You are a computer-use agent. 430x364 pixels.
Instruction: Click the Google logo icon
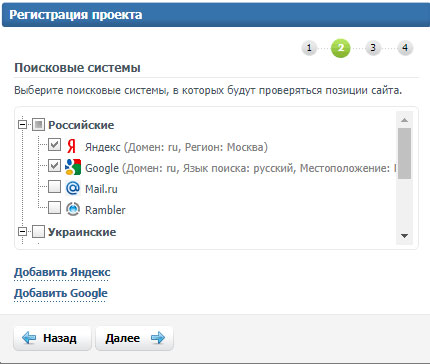pyautogui.click(x=73, y=167)
